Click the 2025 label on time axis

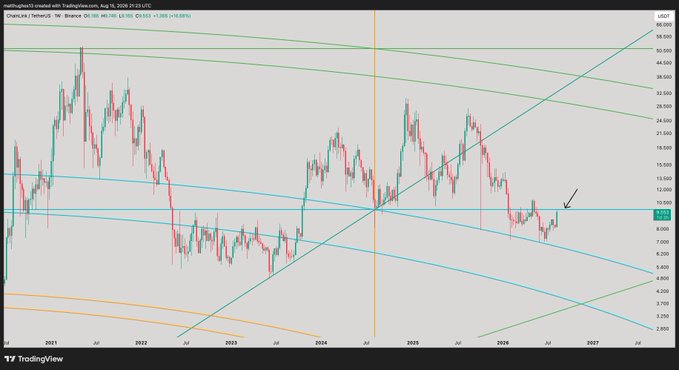413,343
